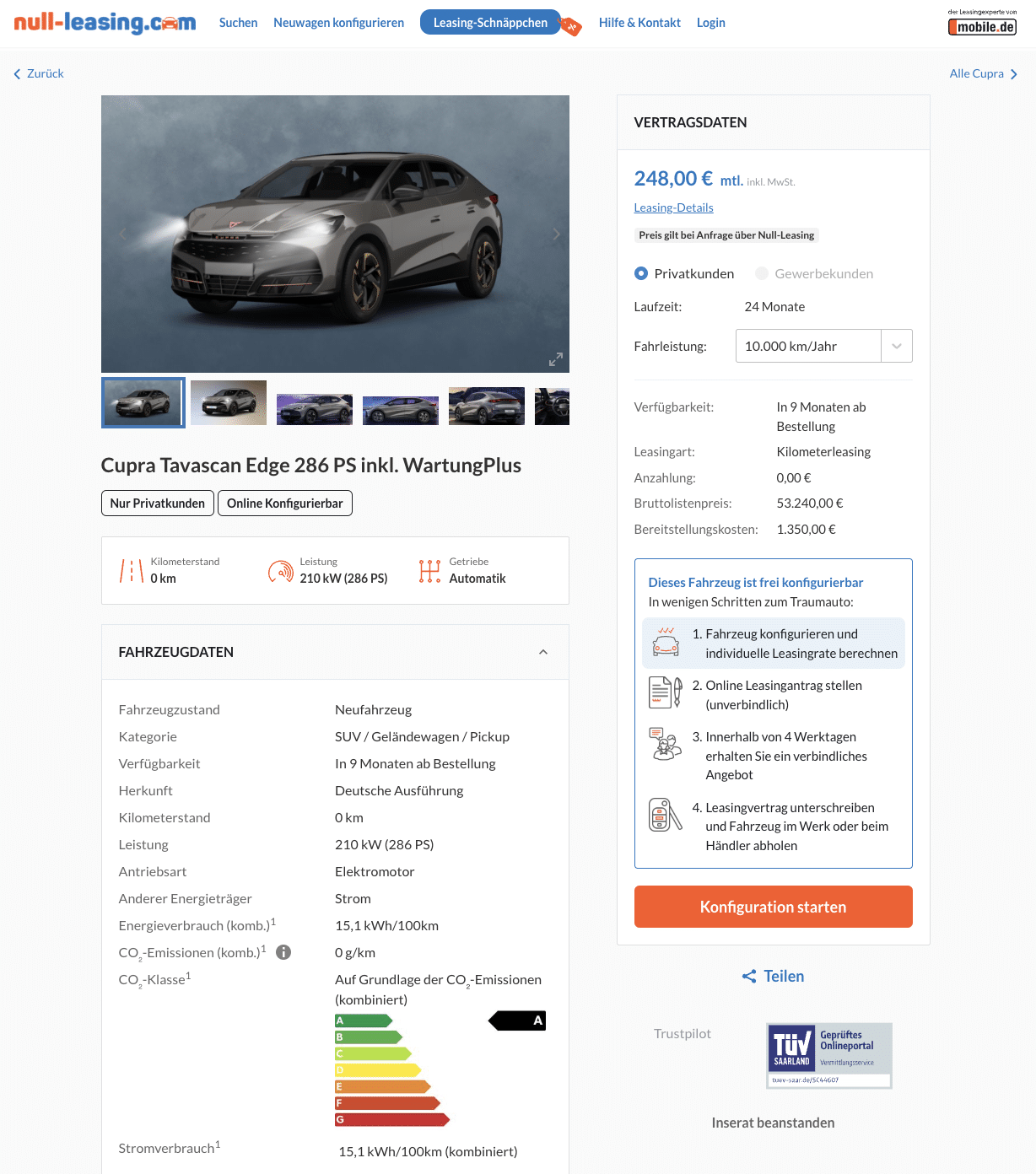1036x1174 pixels.
Task: Click the Zurück back chevron
Action: click(18, 74)
